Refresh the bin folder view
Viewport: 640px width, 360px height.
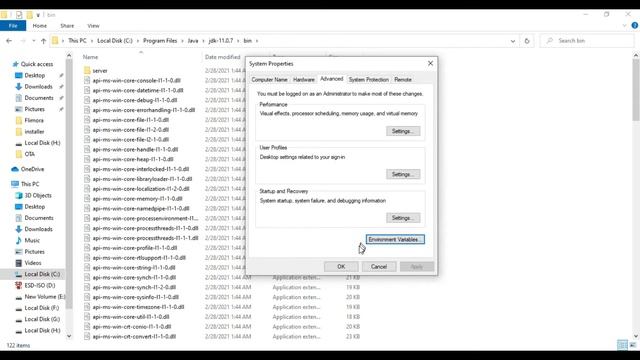pyautogui.click(x=527, y=41)
